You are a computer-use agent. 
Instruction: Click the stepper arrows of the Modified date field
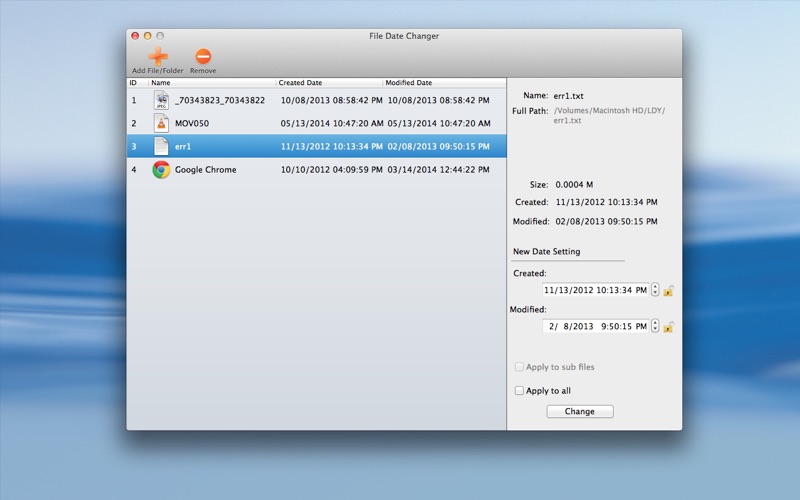[x=655, y=326]
